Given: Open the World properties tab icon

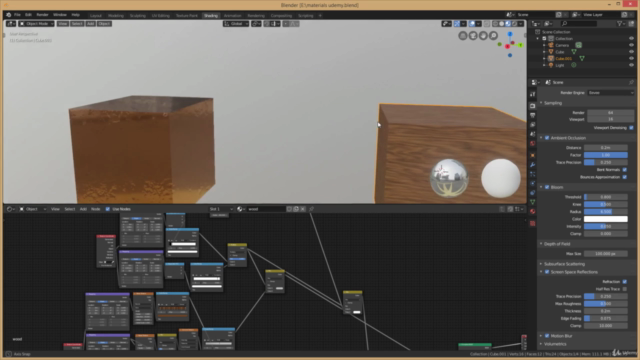Looking at the screenshot, I should coord(532,144).
